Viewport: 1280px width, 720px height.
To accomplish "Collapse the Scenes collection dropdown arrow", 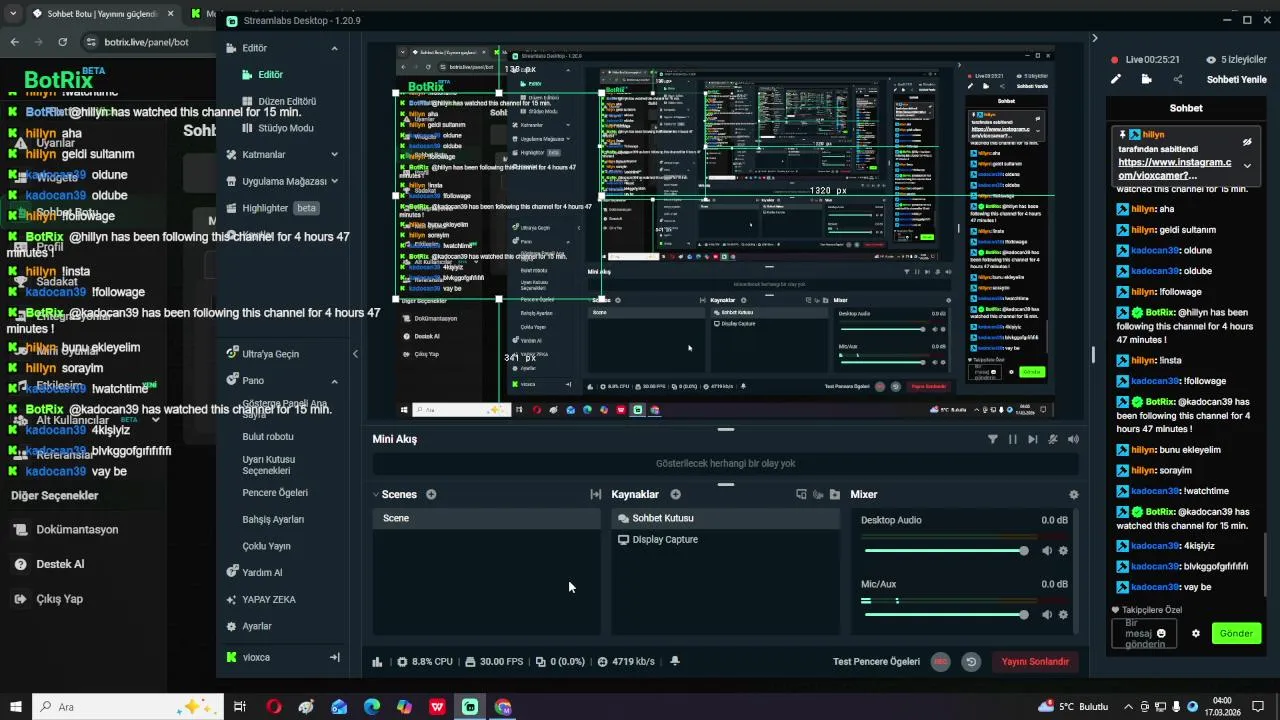I will tap(376, 494).
